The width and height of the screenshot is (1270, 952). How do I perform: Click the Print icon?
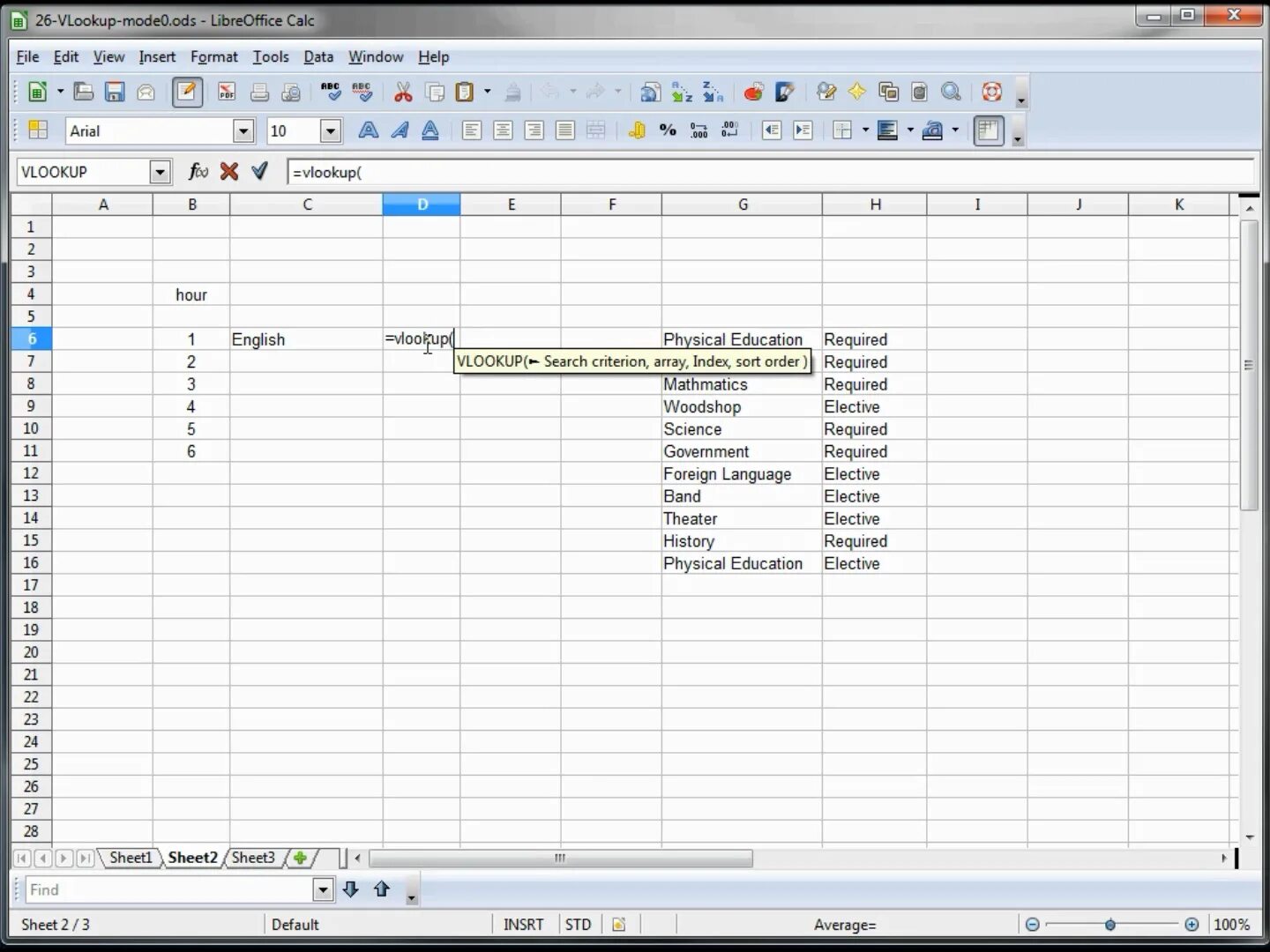259,92
